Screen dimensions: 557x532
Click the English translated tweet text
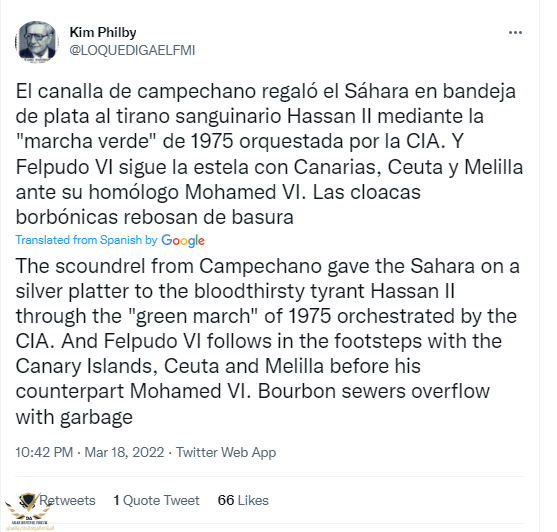[267, 341]
